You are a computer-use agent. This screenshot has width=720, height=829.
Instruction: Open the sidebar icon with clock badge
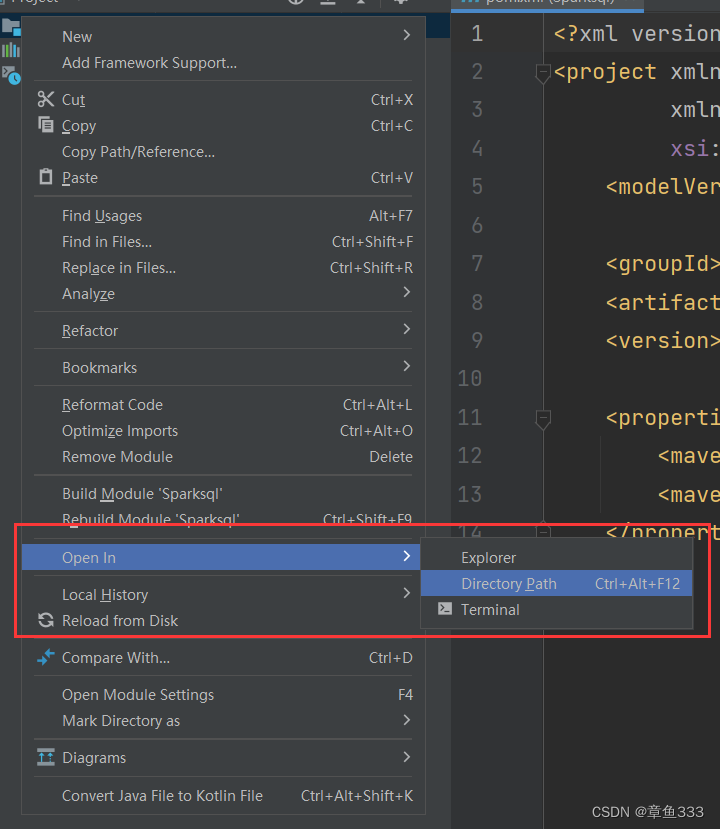[11, 75]
